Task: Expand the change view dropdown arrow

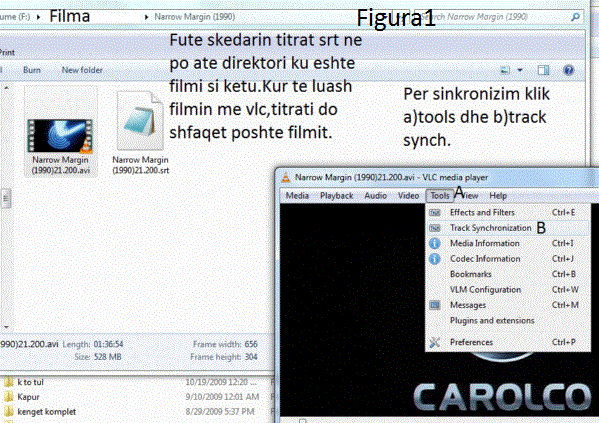Action: pos(520,70)
